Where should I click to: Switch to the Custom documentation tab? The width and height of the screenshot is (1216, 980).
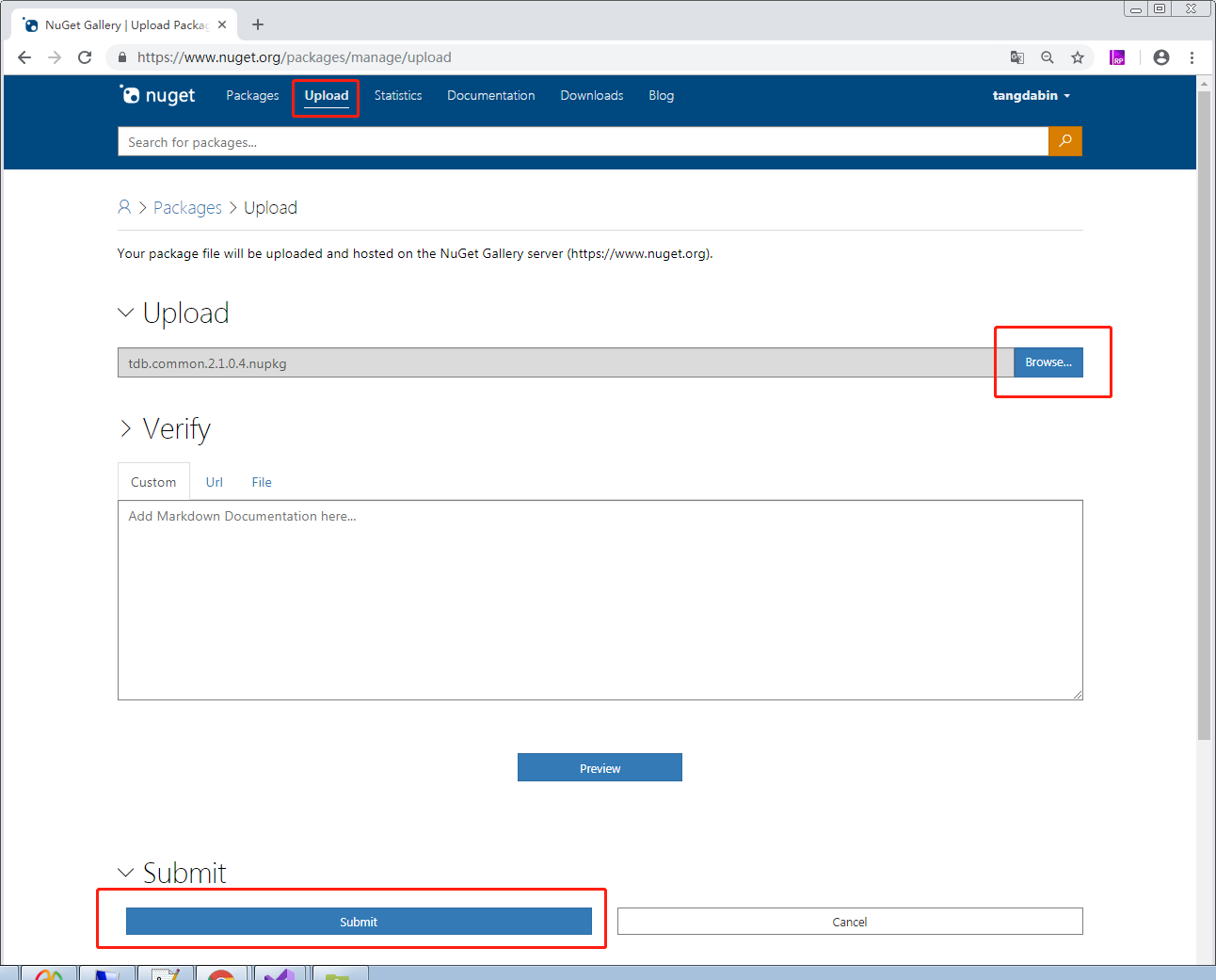[x=153, y=482]
